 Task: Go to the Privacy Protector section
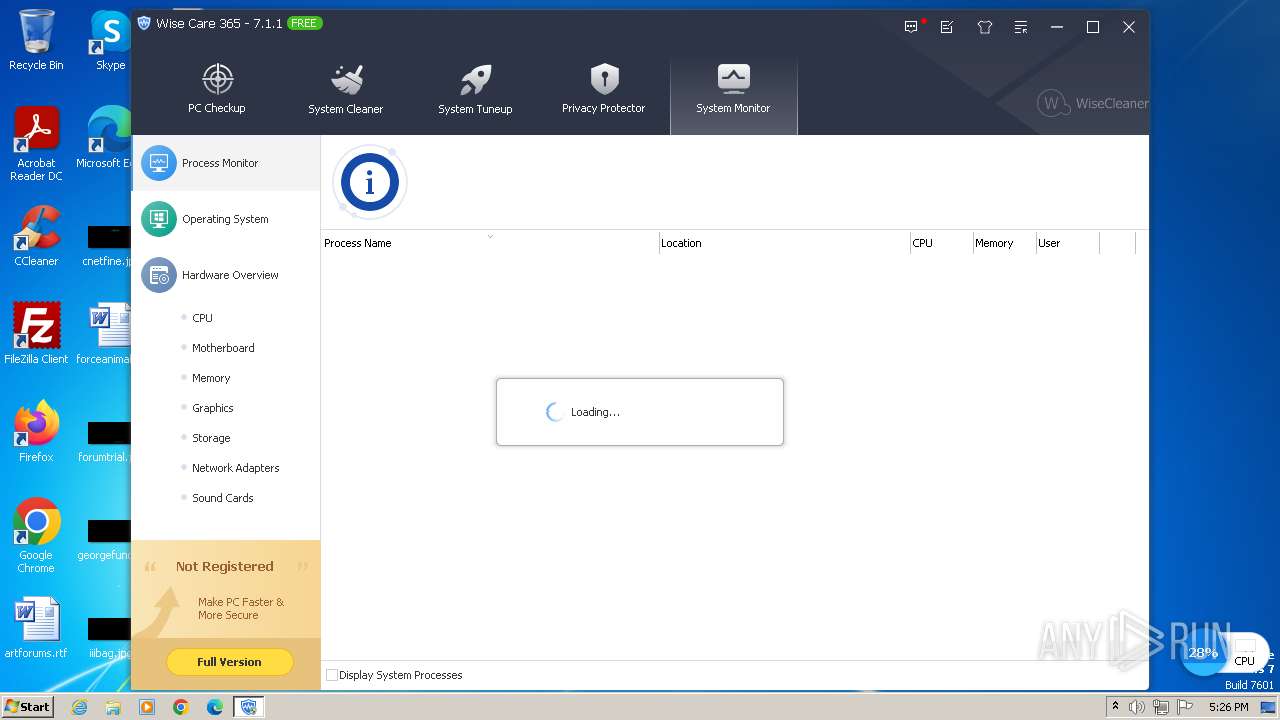point(603,90)
